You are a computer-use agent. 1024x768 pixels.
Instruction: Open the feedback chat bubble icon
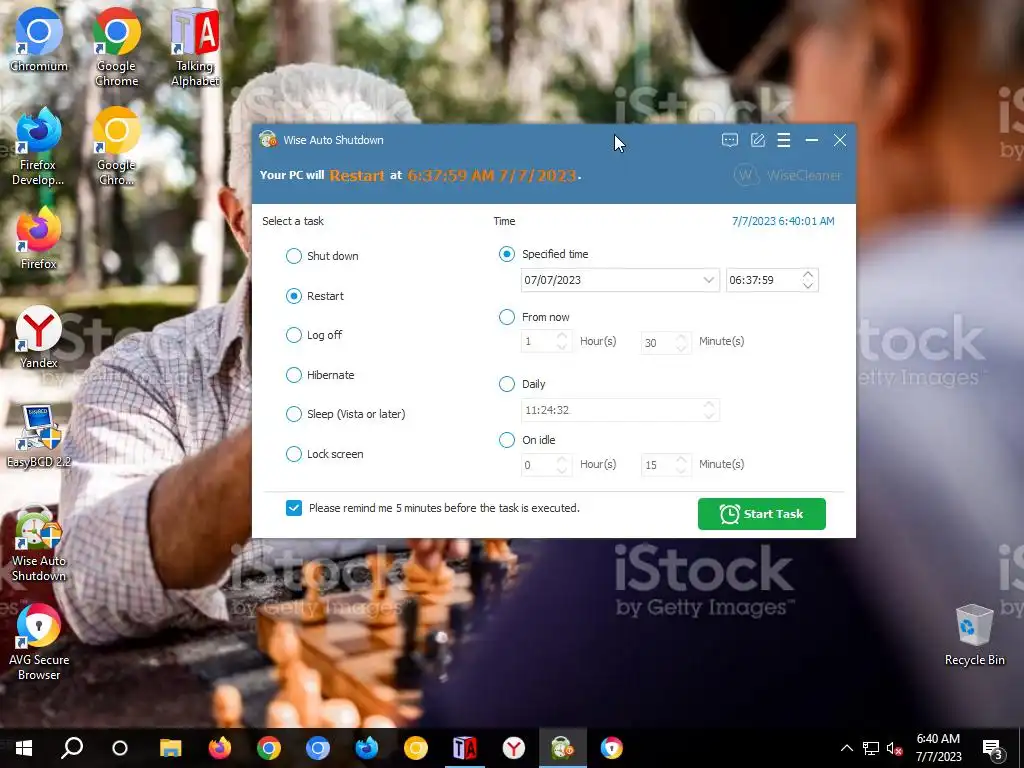(x=729, y=140)
